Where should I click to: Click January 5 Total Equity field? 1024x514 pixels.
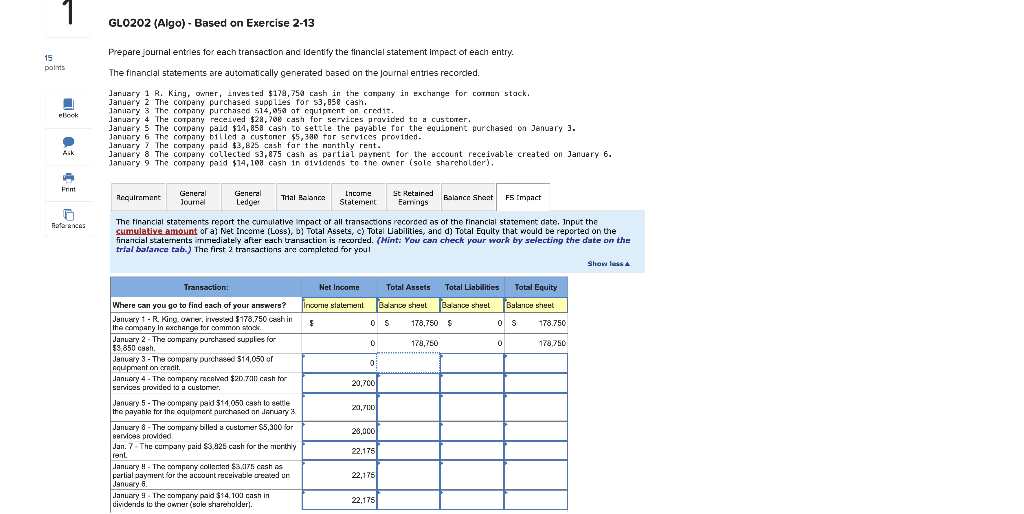[x=536, y=407]
